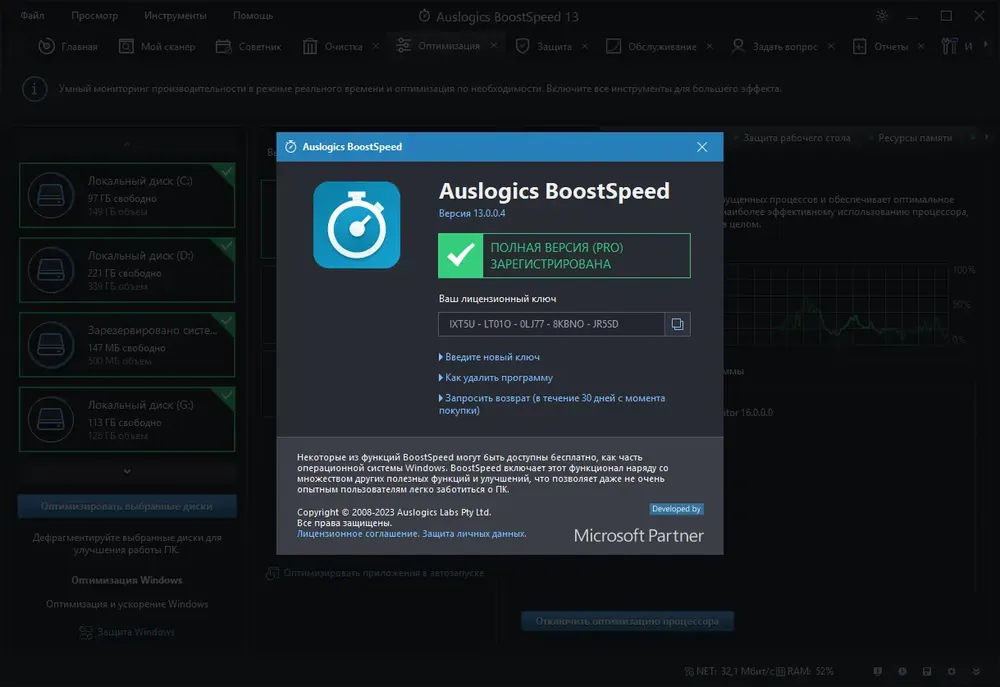Image resolution: width=1000 pixels, height=687 pixels.
Task: Close the Auslogics BoostSpeed about dialog
Action: [702, 147]
